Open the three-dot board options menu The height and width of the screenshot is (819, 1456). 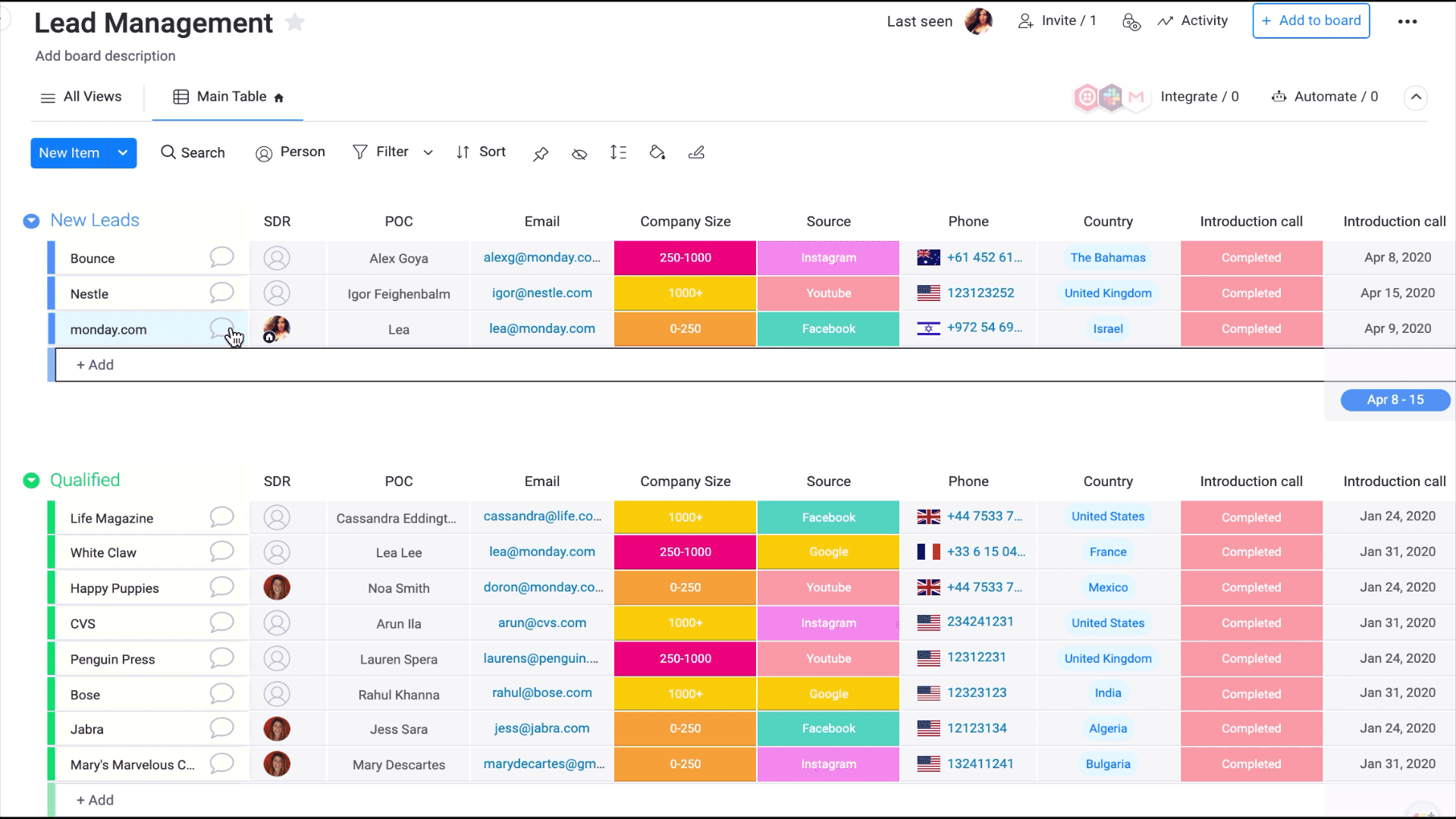pos(1407,21)
